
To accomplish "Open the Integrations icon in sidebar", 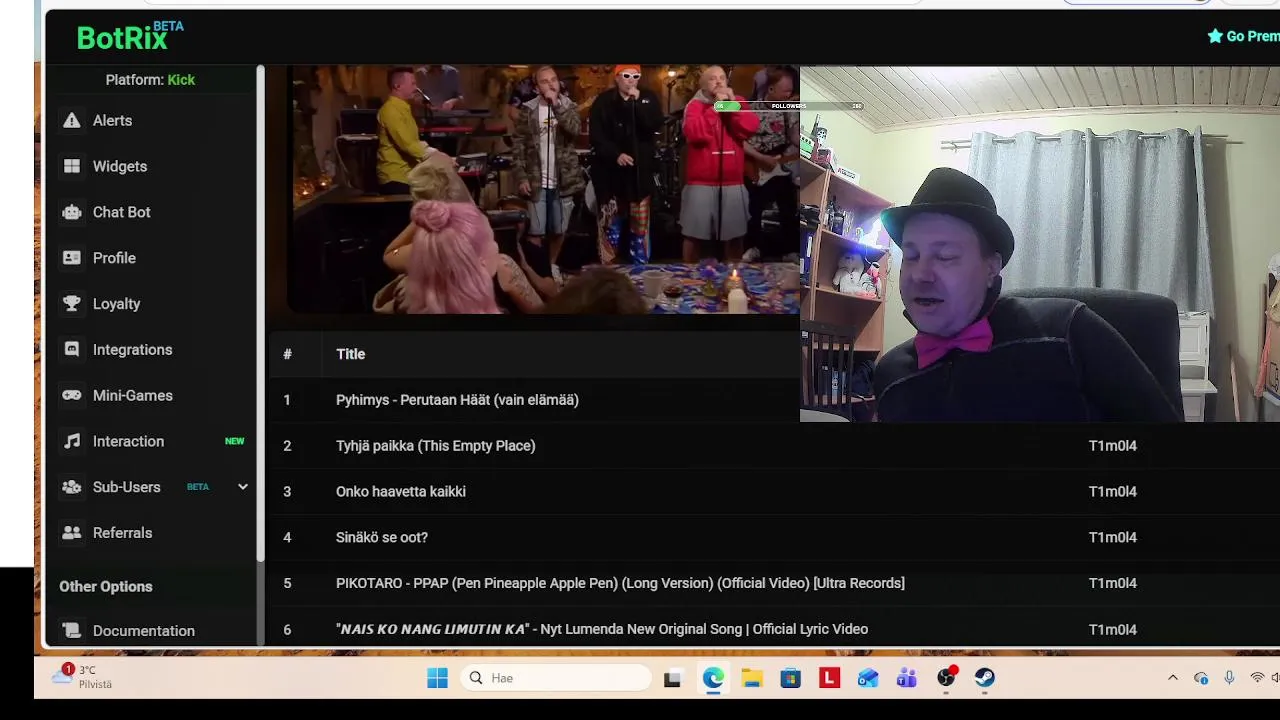I will [x=71, y=350].
